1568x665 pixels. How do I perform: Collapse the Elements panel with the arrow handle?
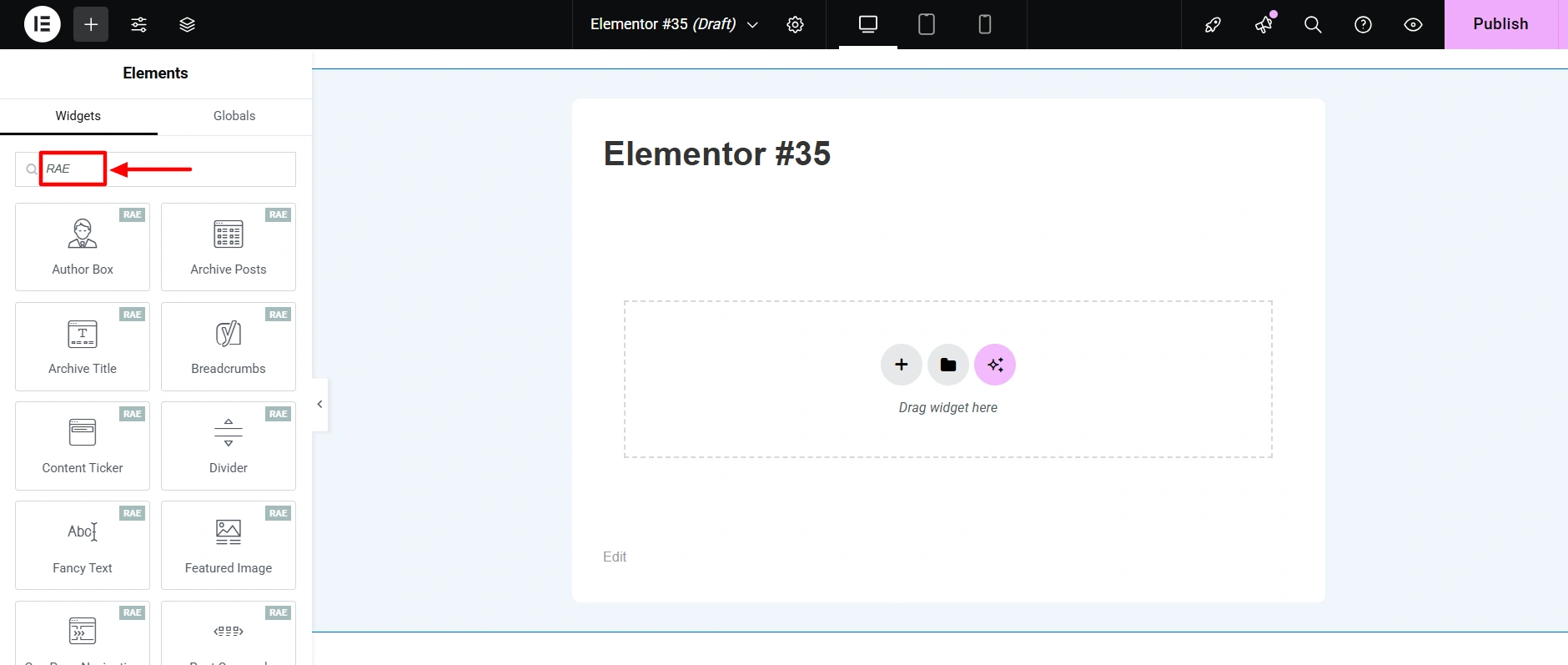pyautogui.click(x=319, y=405)
